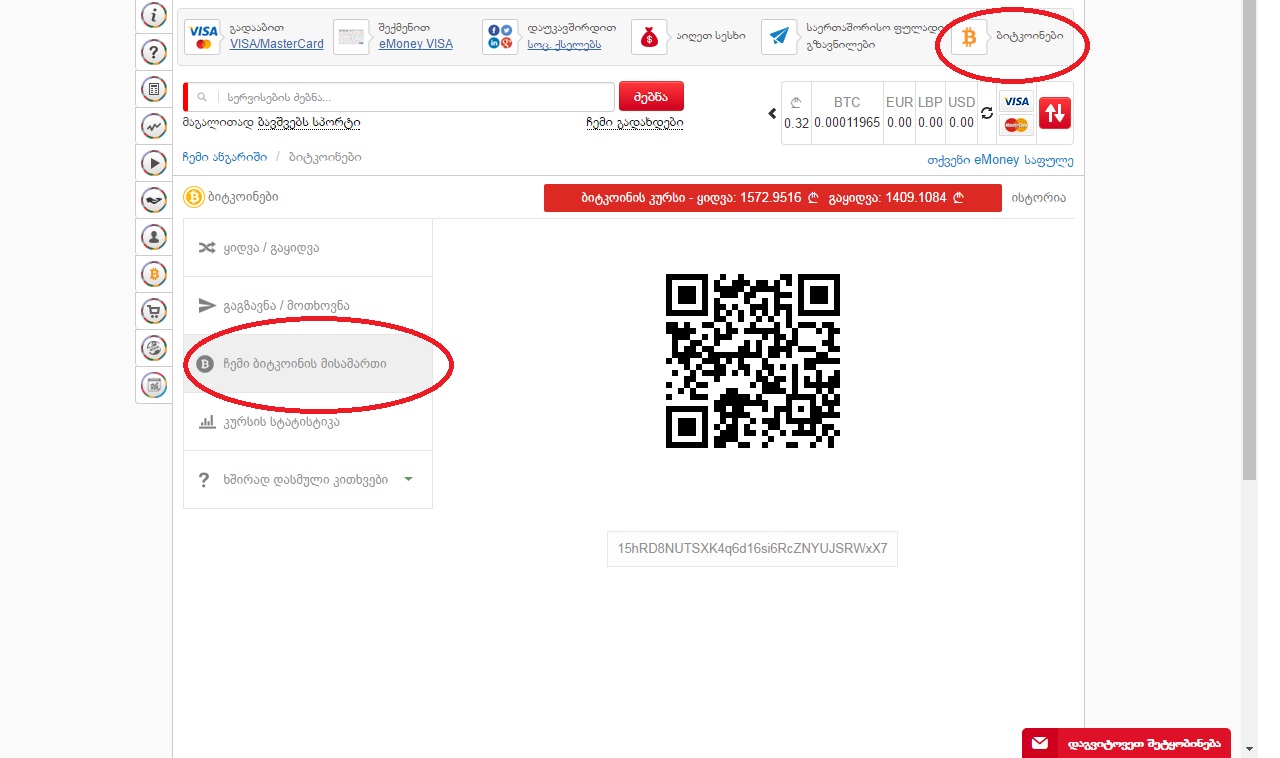Open the orange Bitcoin sidebar icon

pos(153,273)
